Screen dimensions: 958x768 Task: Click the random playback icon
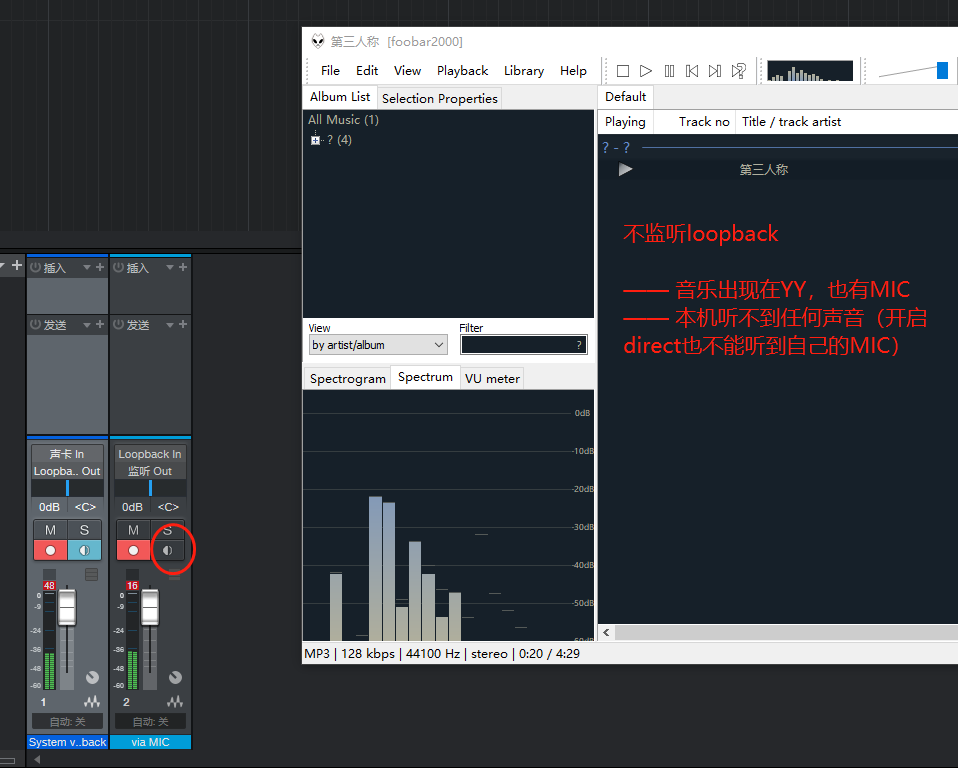(x=739, y=71)
